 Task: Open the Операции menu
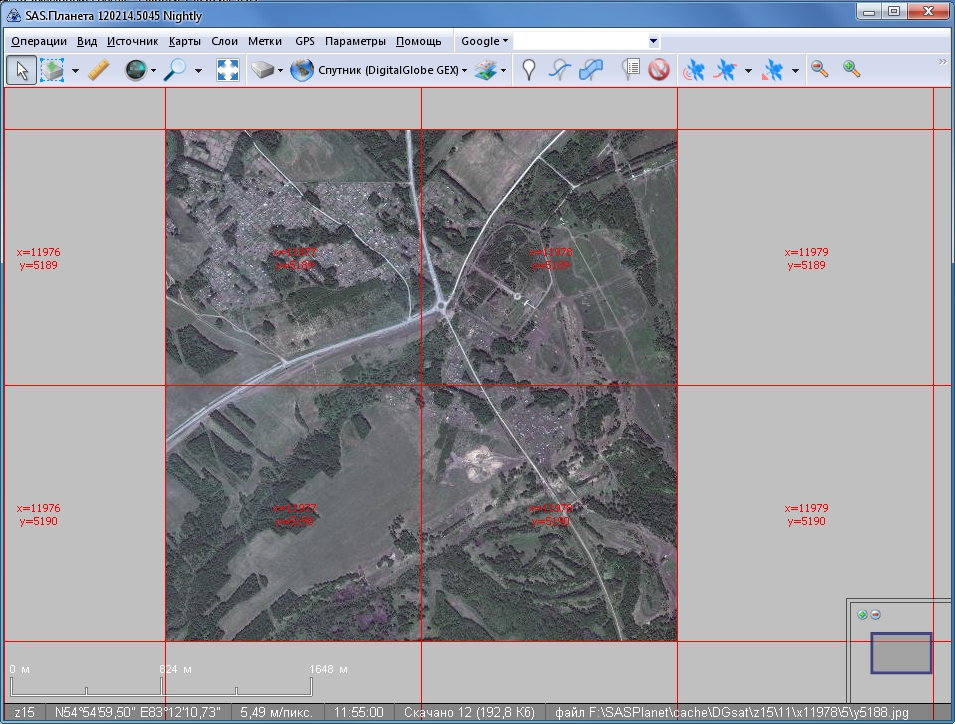click(39, 41)
